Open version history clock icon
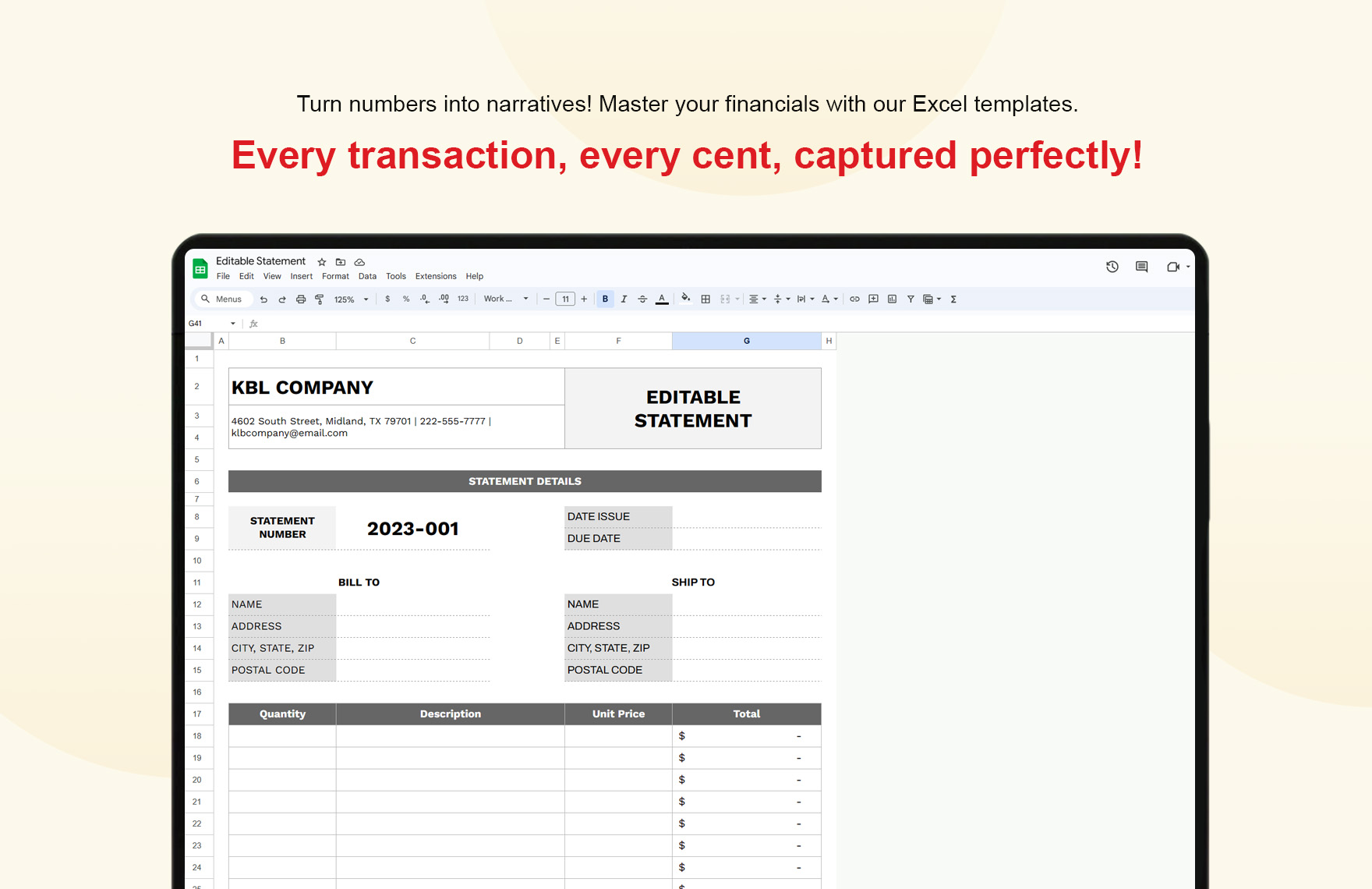 click(x=1112, y=267)
